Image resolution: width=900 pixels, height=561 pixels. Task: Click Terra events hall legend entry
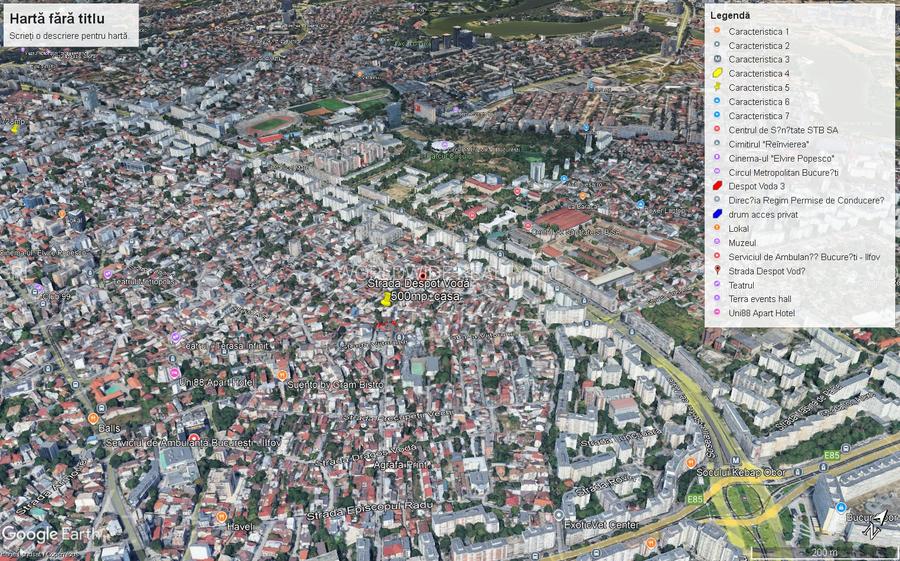(x=760, y=299)
